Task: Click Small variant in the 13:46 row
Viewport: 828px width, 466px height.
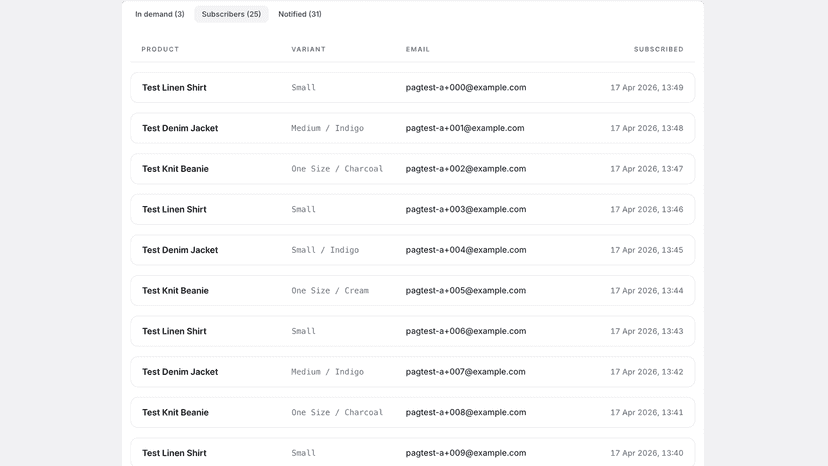Action: pos(304,210)
